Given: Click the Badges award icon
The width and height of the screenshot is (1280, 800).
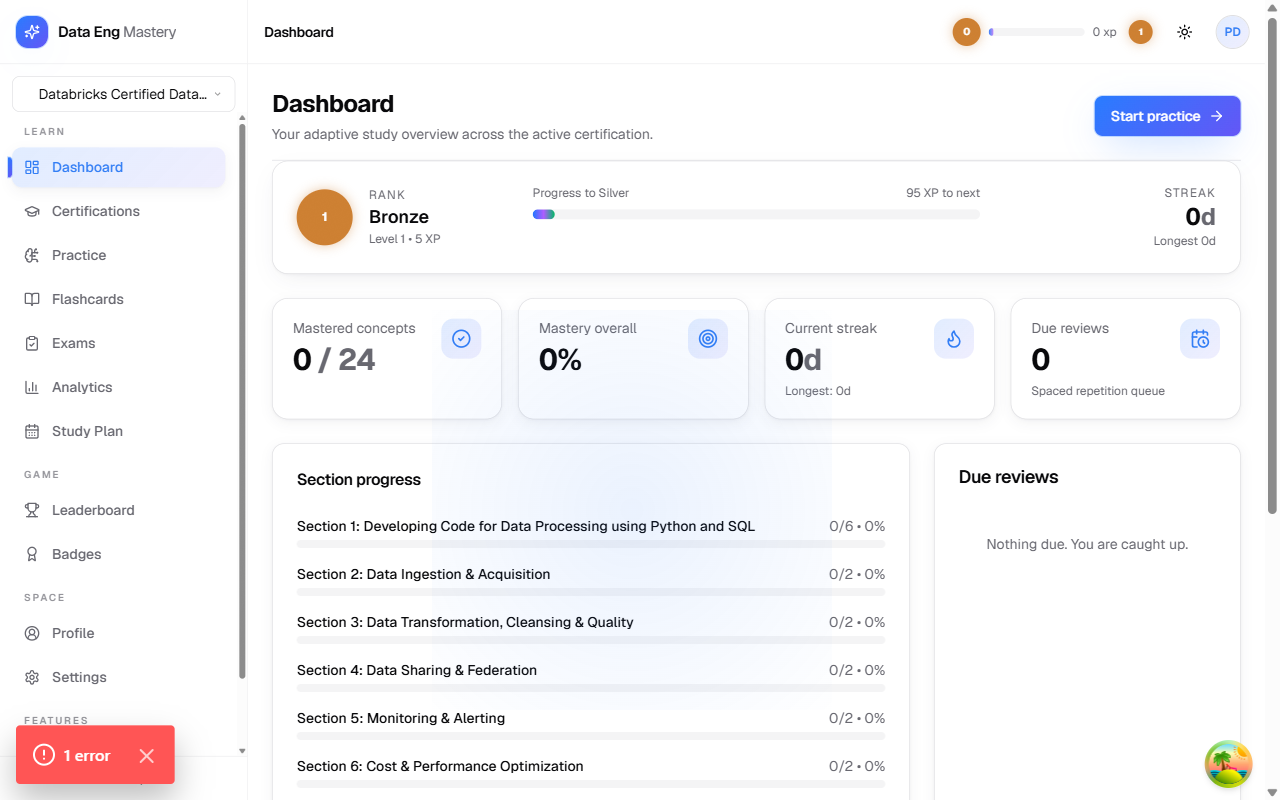Looking at the screenshot, I should [x=32, y=554].
